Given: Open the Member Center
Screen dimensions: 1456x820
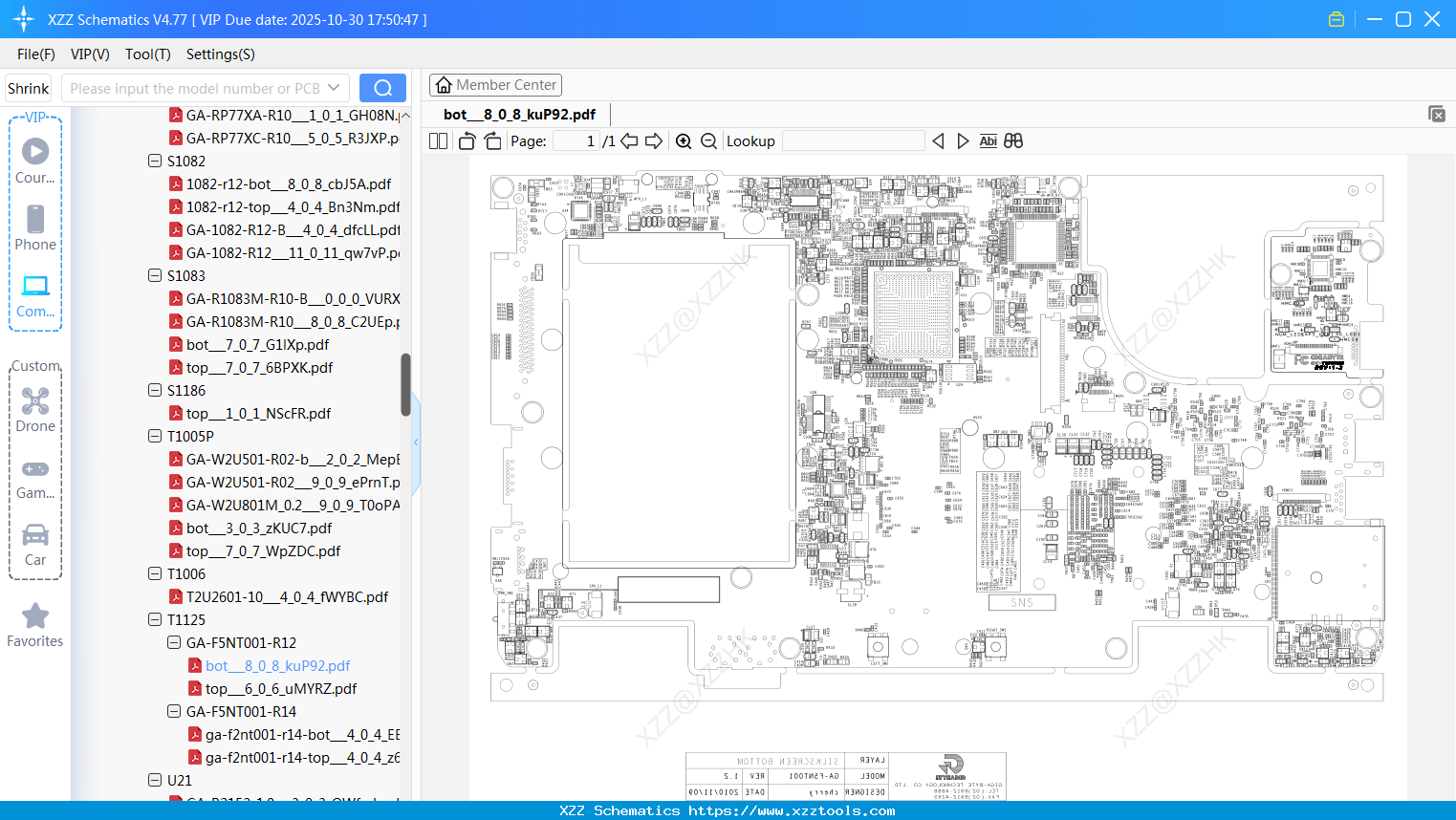Looking at the screenshot, I should coord(495,85).
